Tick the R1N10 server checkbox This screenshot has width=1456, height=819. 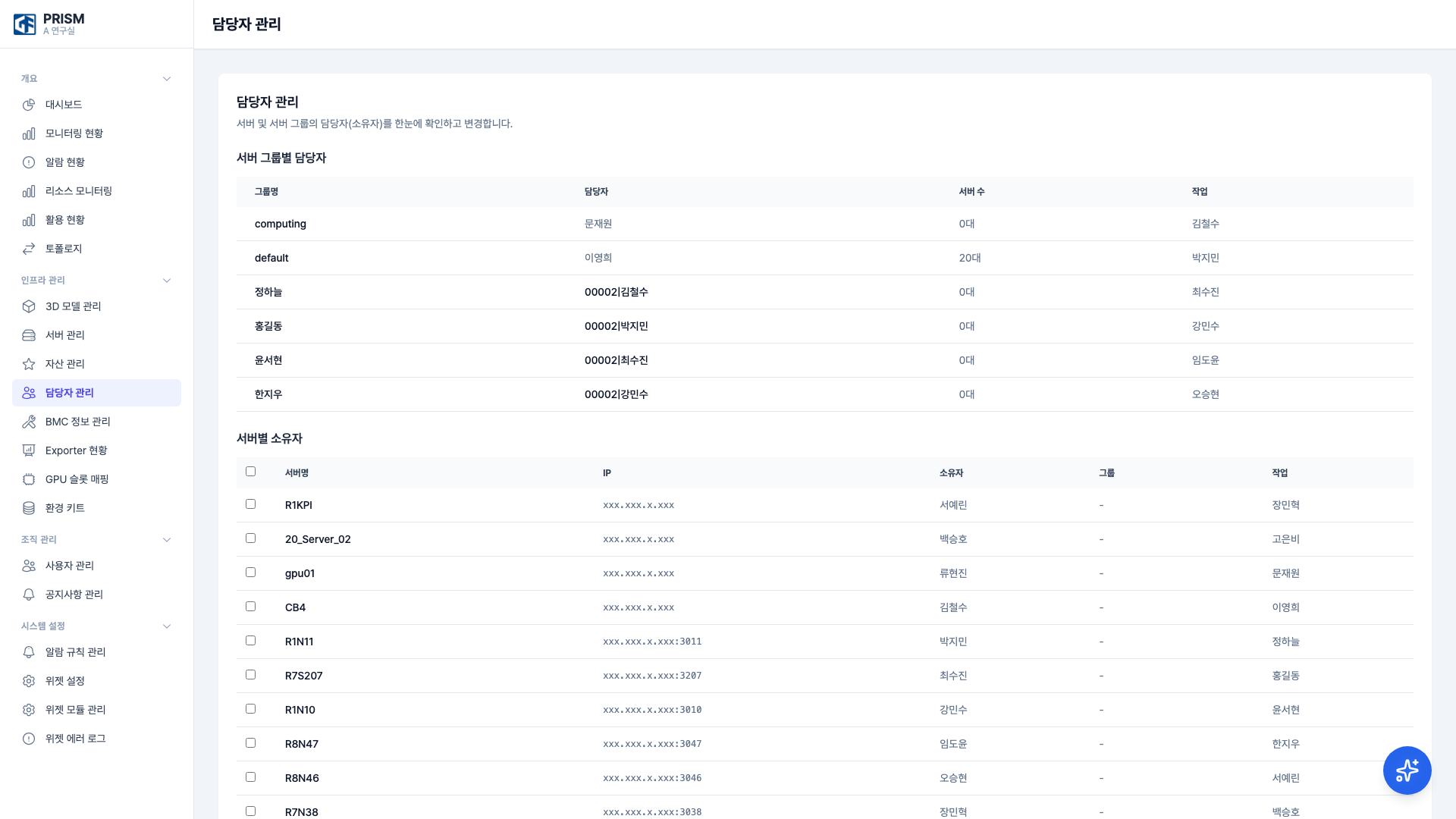[250, 709]
